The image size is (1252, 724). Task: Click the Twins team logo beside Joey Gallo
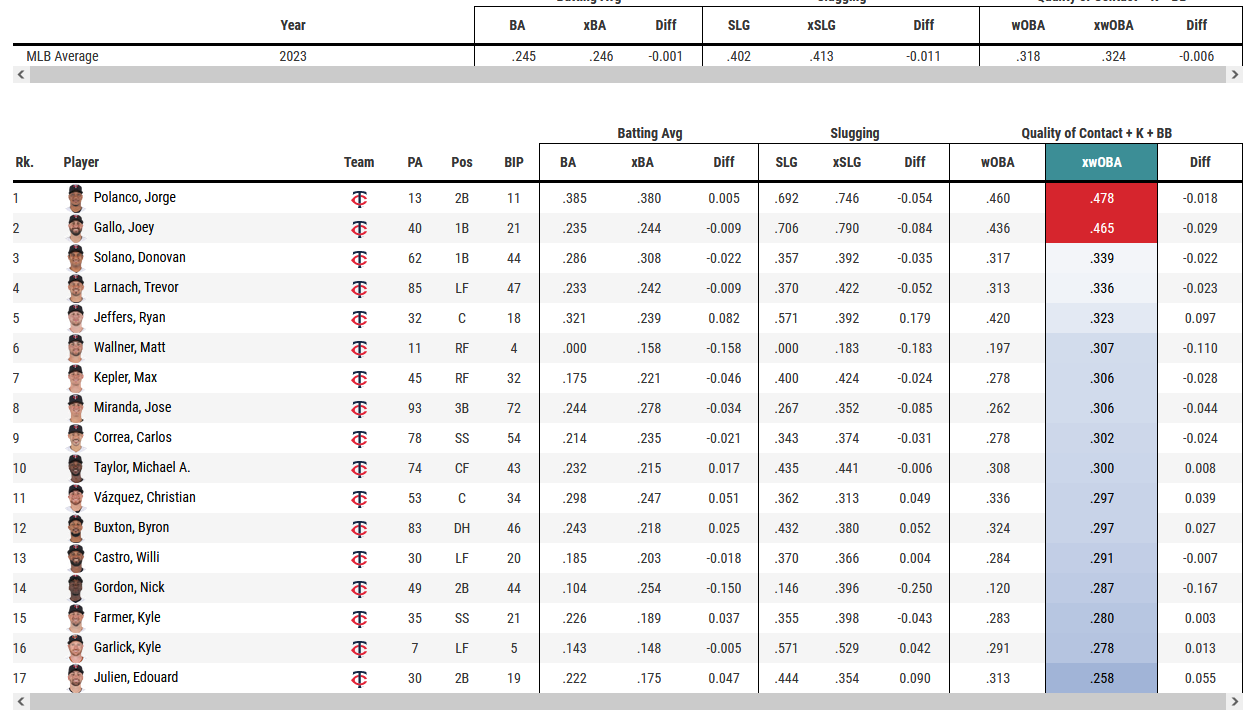tap(359, 229)
